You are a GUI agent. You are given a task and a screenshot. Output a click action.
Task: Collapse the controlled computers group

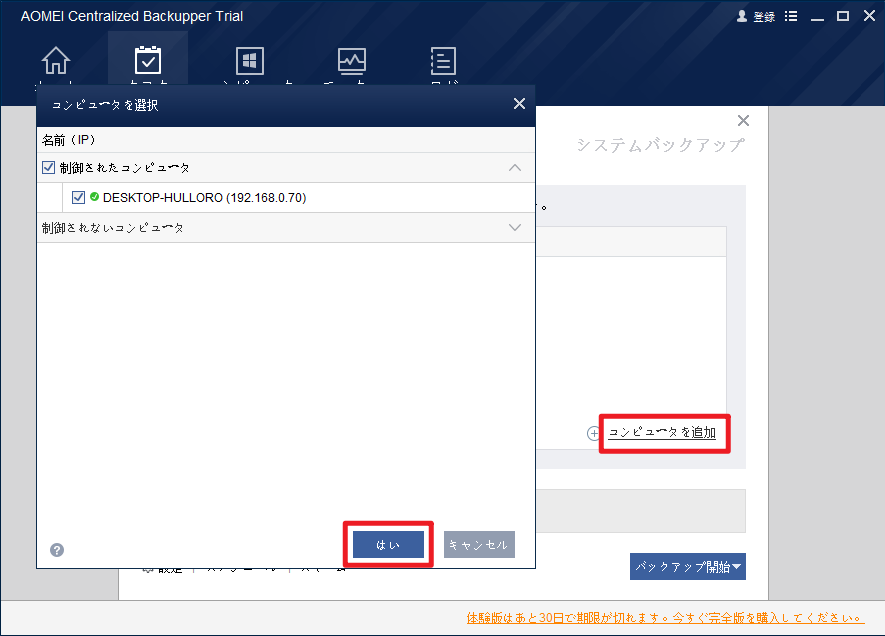click(515, 168)
